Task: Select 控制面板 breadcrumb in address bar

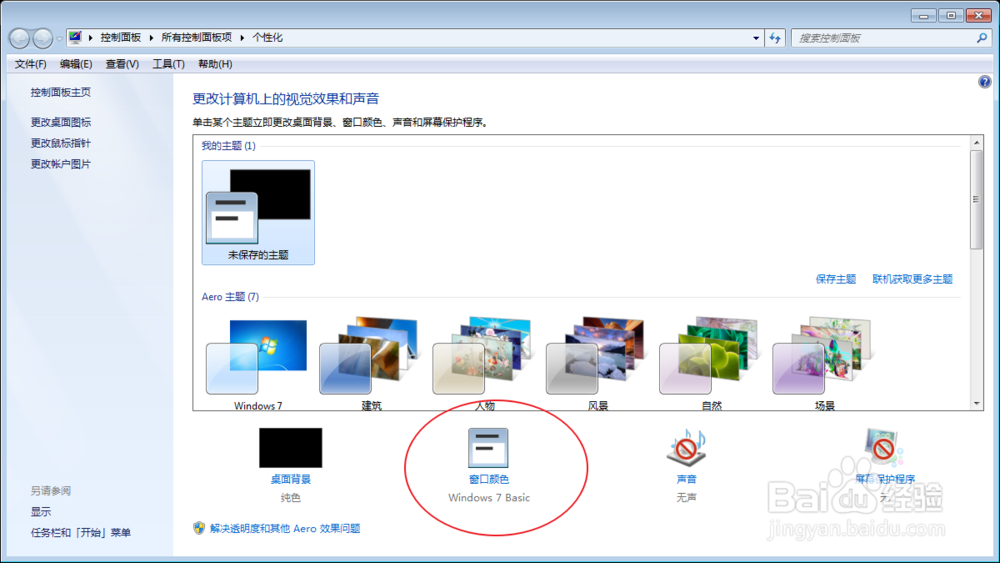Action: 121,38
